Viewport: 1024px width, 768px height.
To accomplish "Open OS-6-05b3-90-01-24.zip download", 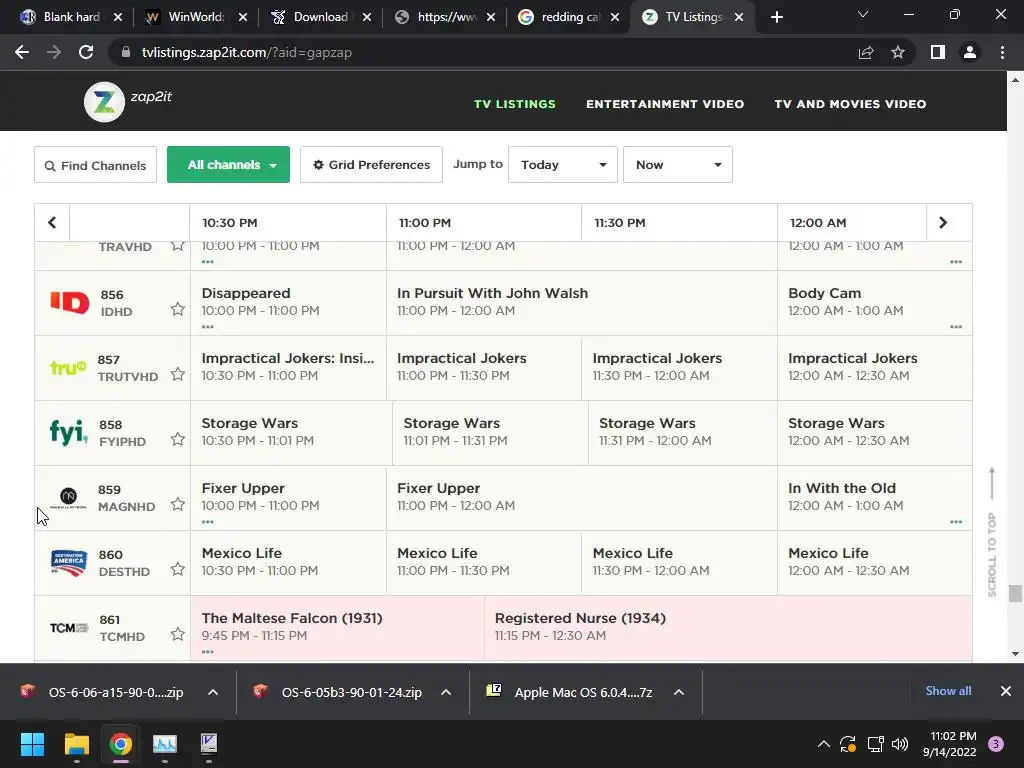I will (x=351, y=692).
